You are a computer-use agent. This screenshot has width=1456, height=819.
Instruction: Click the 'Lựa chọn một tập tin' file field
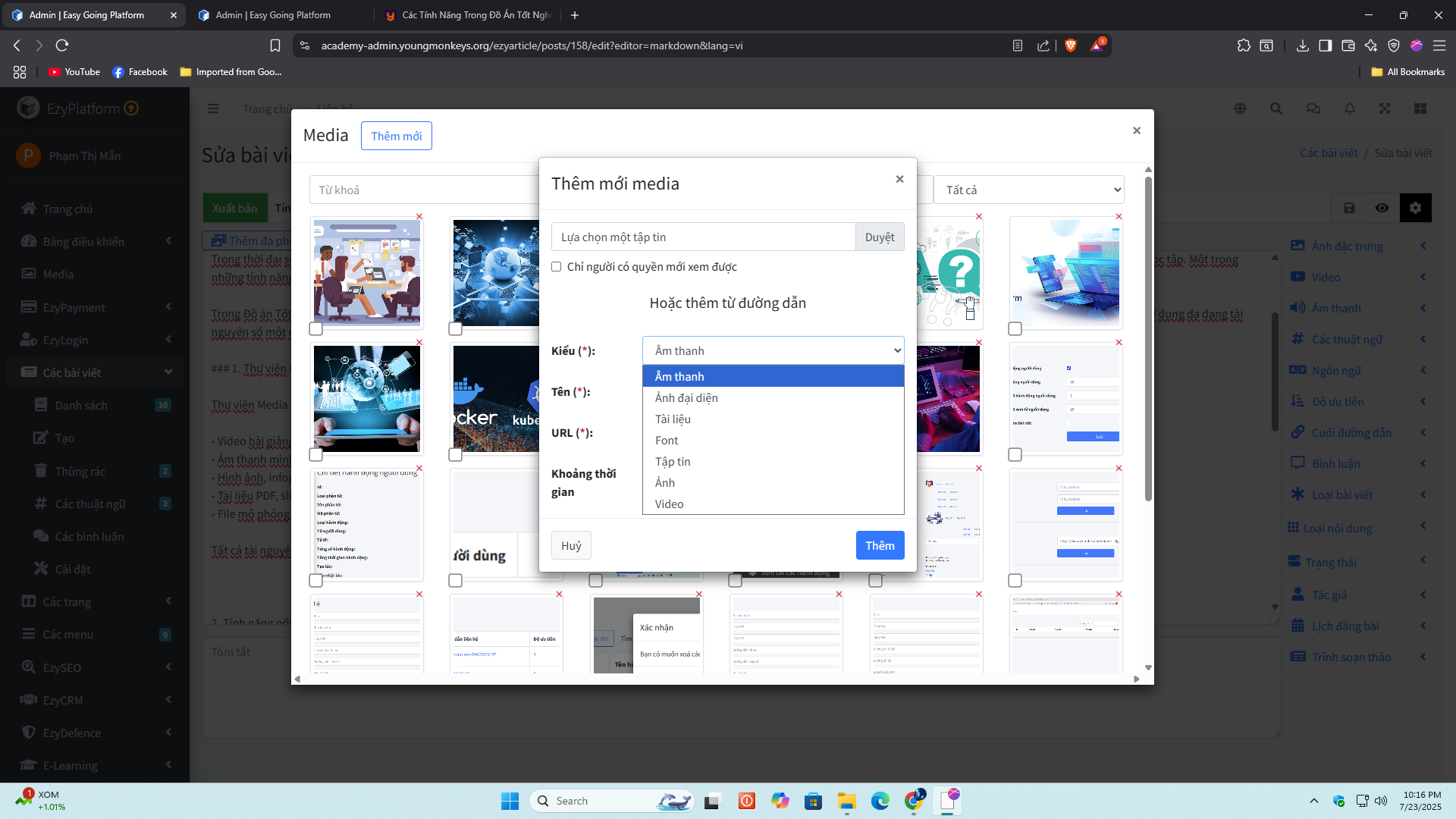click(704, 237)
